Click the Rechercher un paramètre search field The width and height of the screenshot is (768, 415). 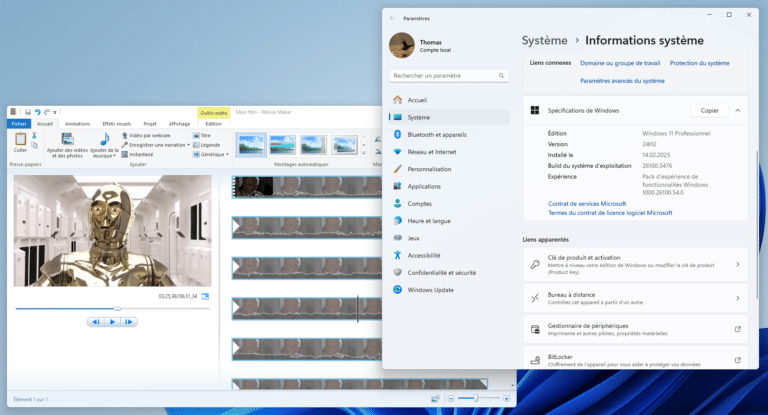pos(447,75)
